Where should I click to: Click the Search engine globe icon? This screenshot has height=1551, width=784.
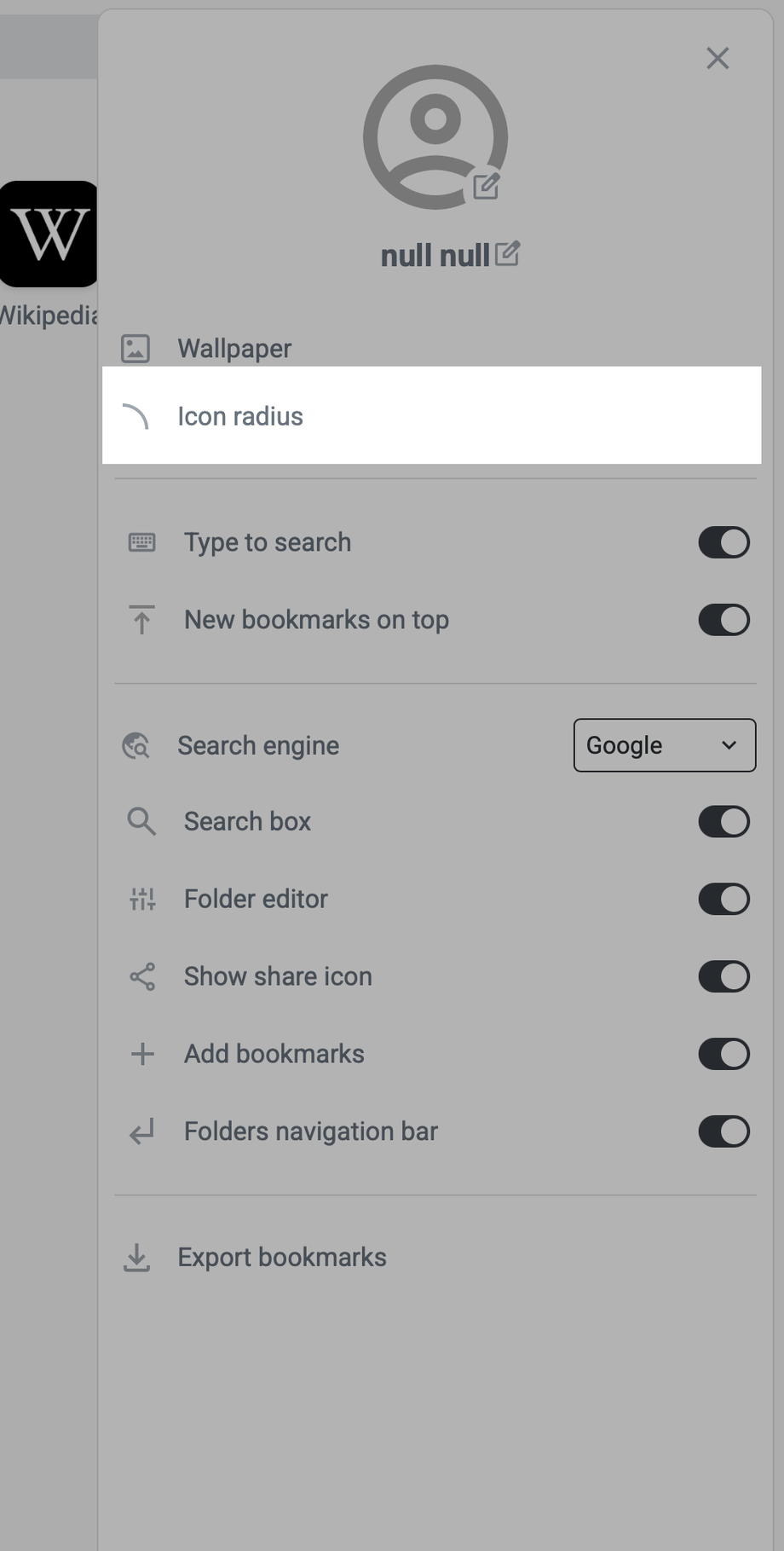click(136, 745)
